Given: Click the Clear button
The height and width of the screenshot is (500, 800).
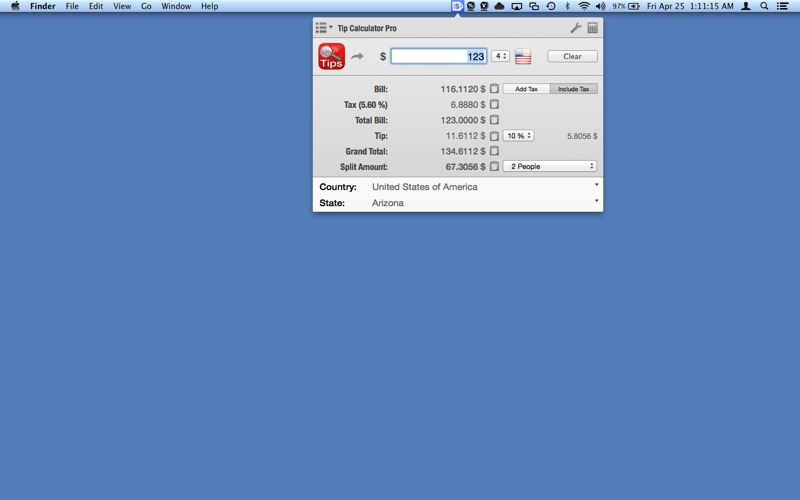Looking at the screenshot, I should (572, 56).
